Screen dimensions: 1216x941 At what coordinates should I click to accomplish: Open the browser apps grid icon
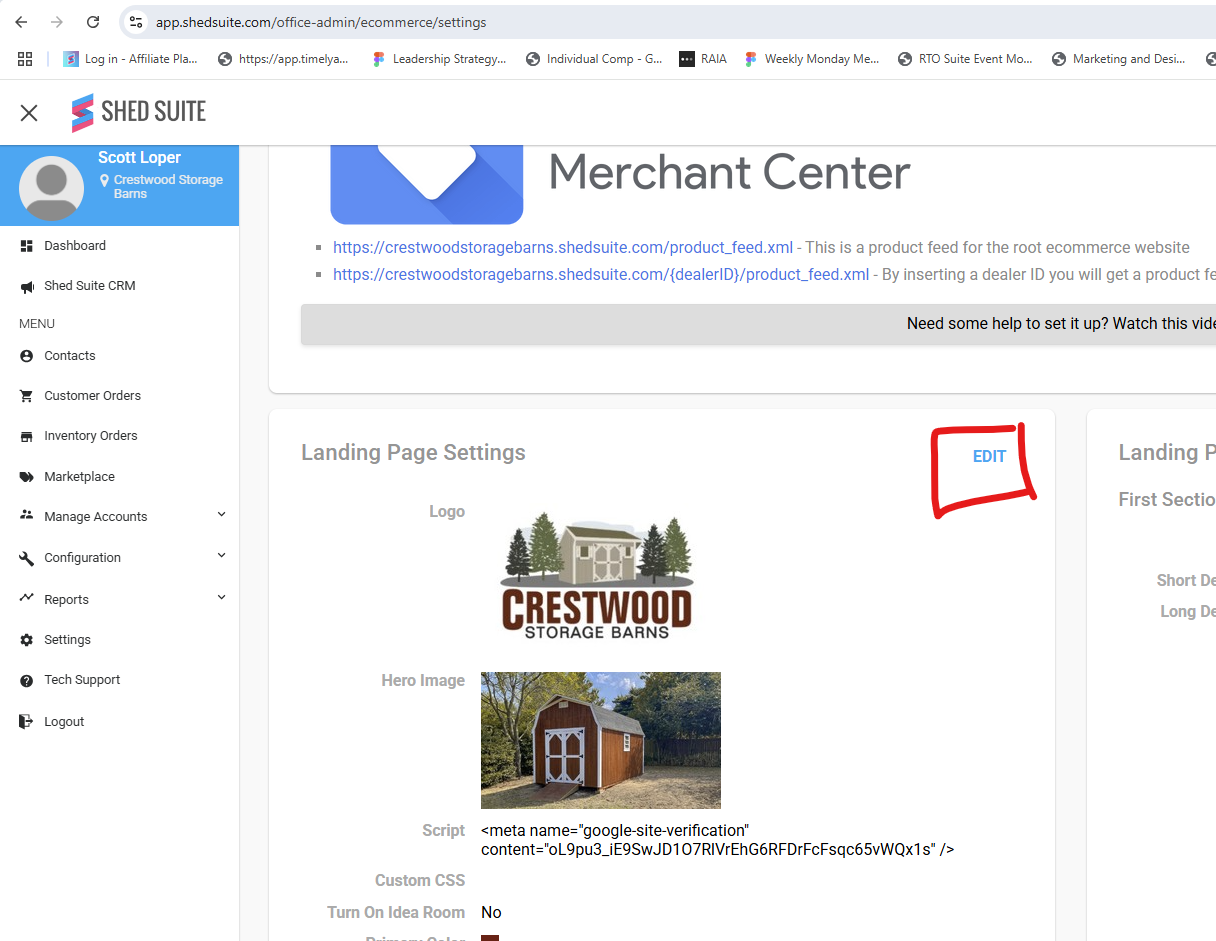coord(25,59)
